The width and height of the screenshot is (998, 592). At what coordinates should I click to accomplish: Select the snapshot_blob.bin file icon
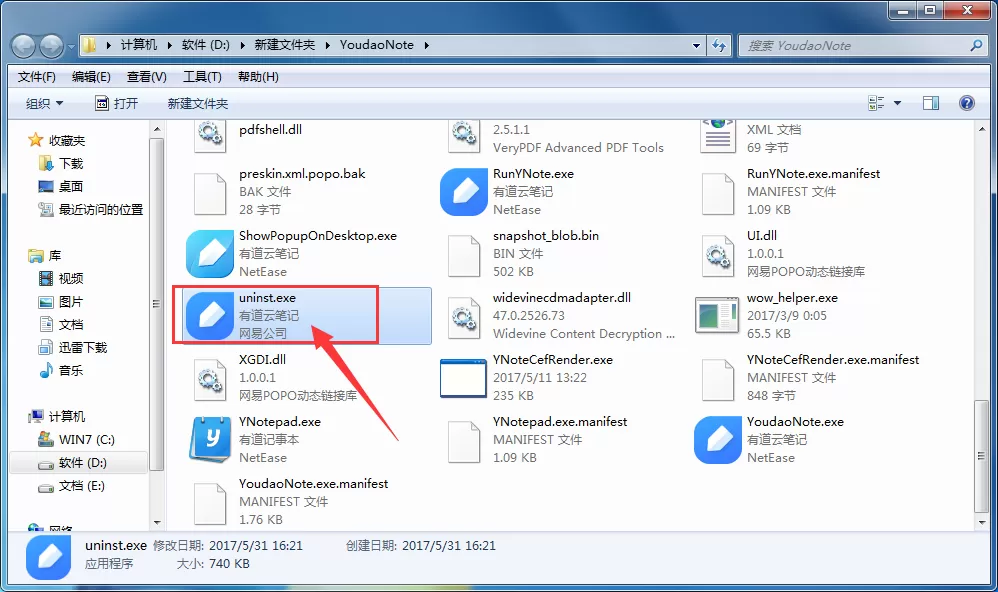pyautogui.click(x=464, y=256)
